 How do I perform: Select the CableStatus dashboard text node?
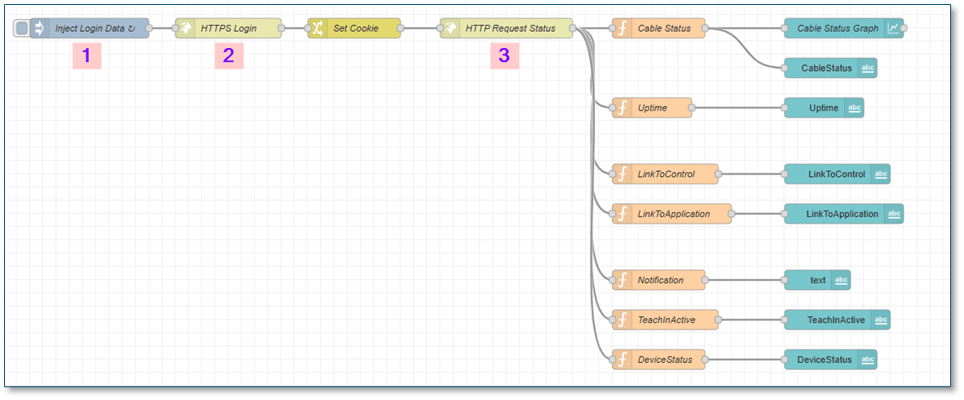[831, 68]
